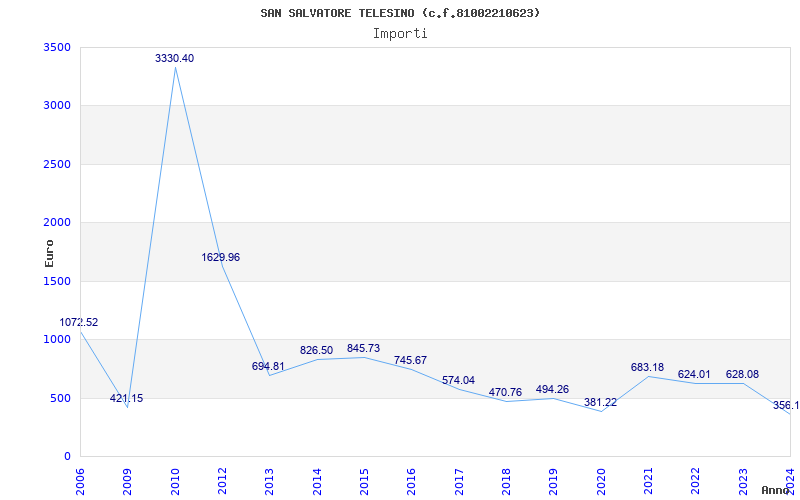
Task: Click the 0 y-axis tick label
Action: (67, 456)
